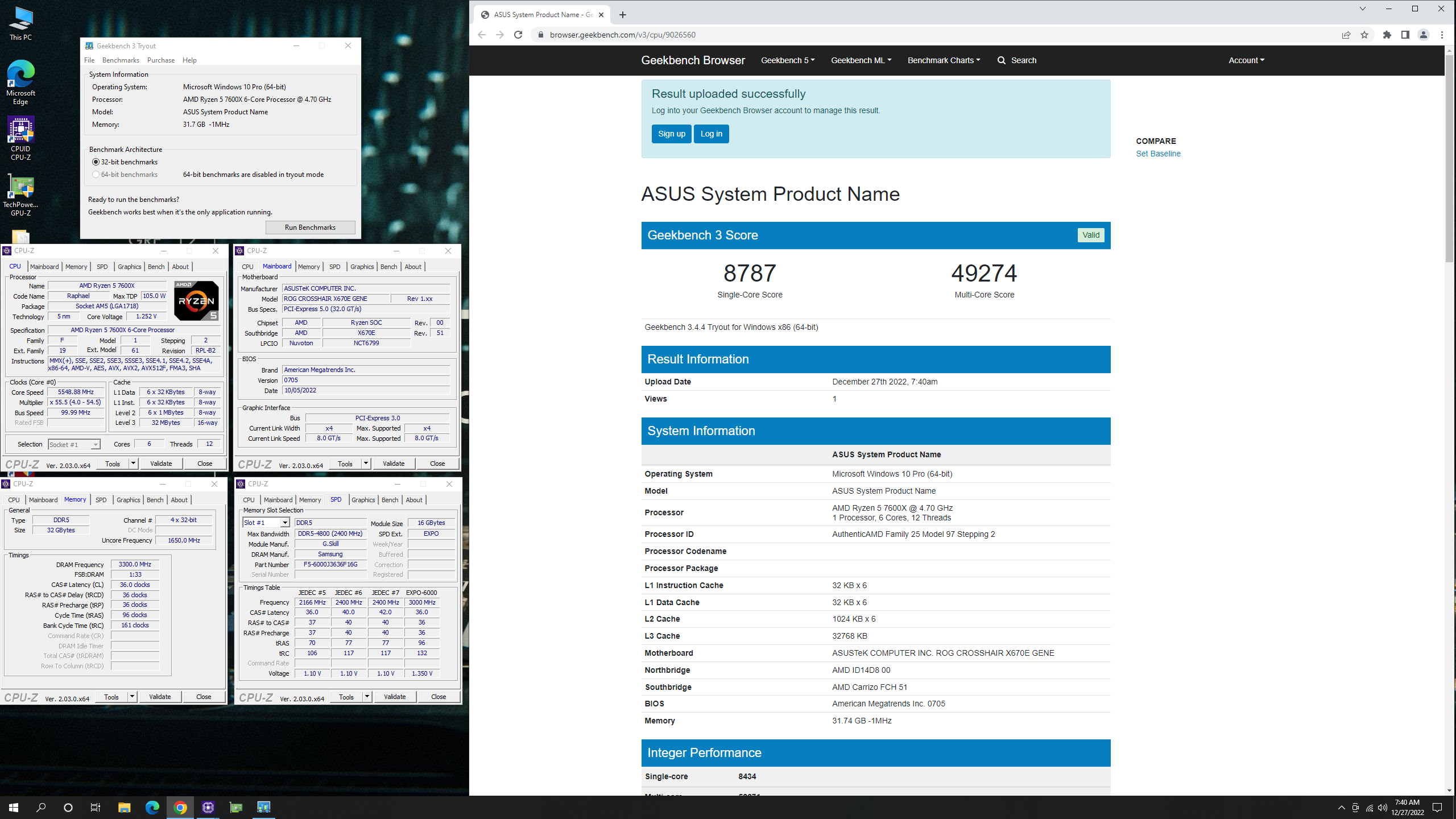
Task: Switch to About tab in SPD window
Action: pyautogui.click(x=414, y=500)
